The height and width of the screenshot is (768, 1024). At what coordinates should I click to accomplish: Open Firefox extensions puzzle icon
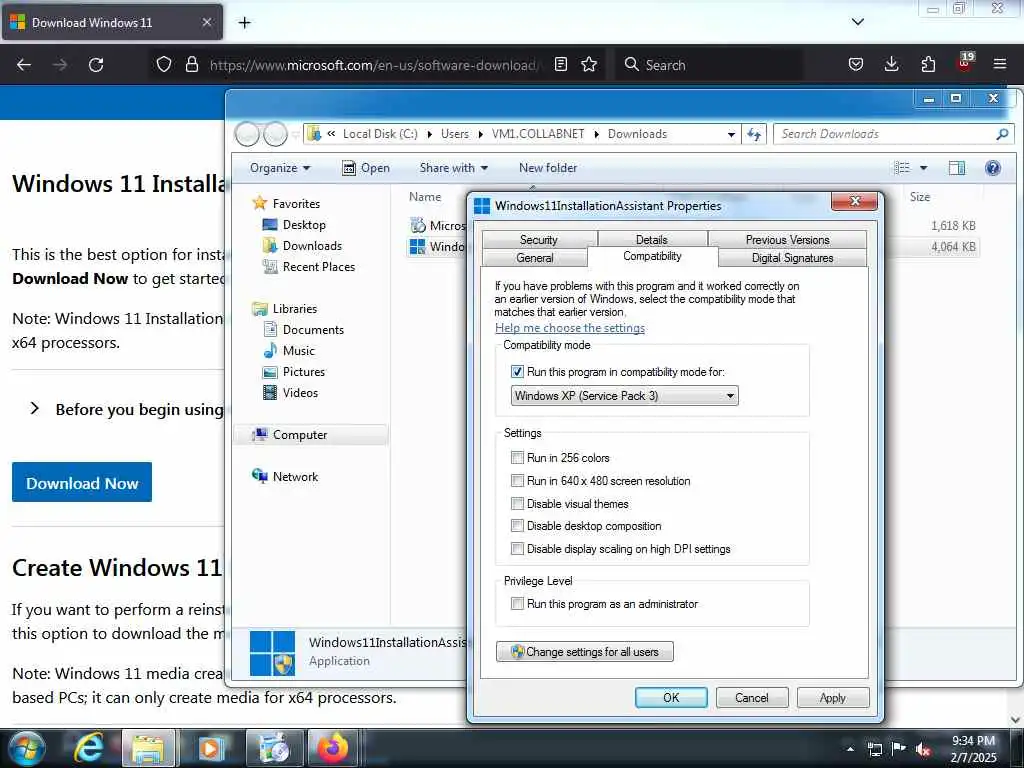point(928,65)
